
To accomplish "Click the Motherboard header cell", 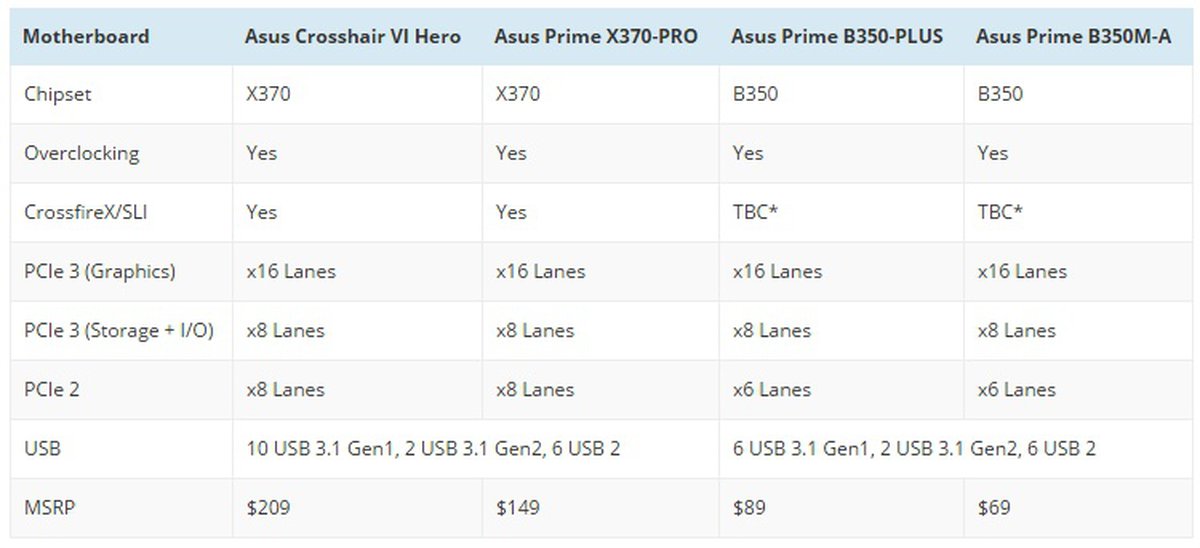I will (86, 37).
